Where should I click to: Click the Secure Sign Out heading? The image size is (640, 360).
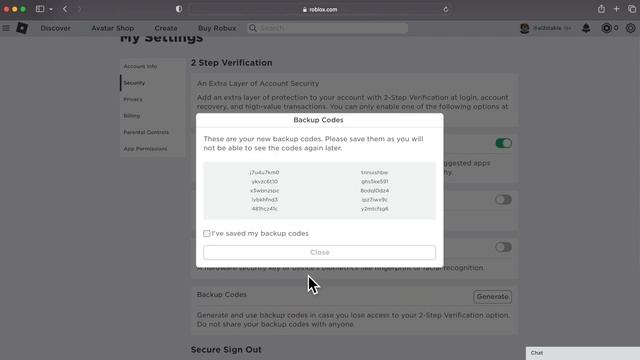[226, 350]
